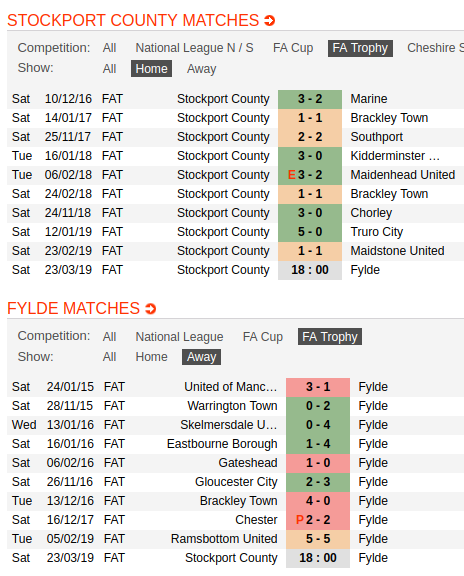Show Away matches for Stockport County

(201, 69)
